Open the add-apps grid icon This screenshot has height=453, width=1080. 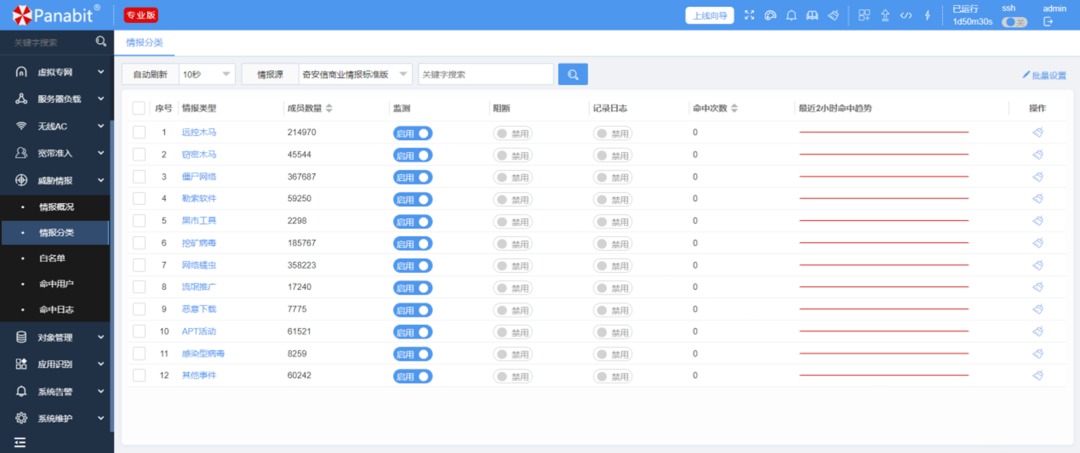[x=864, y=16]
